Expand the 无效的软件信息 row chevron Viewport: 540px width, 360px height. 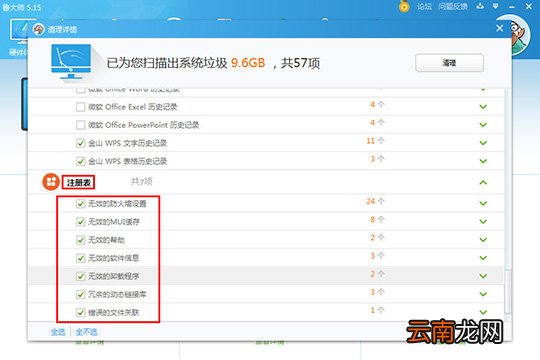coord(483,258)
